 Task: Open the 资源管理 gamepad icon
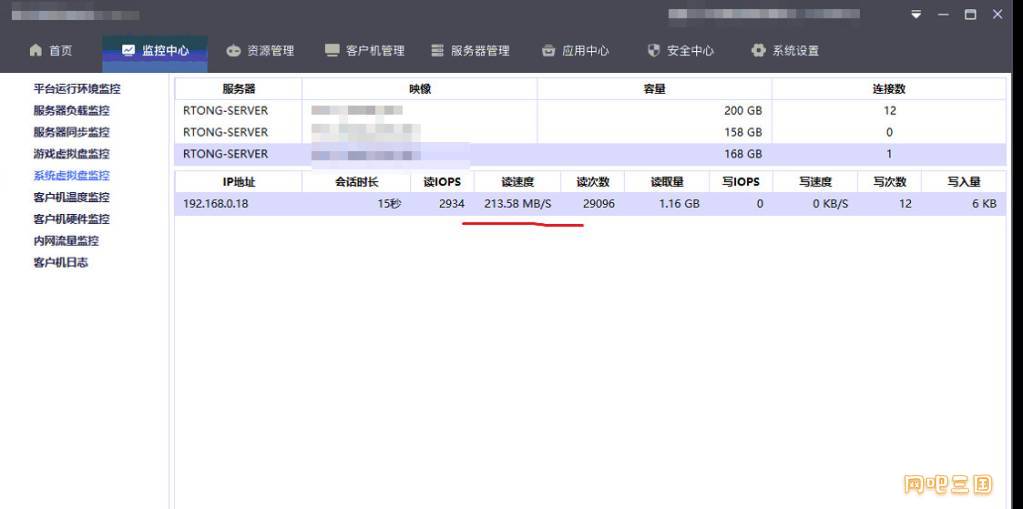tap(234, 50)
